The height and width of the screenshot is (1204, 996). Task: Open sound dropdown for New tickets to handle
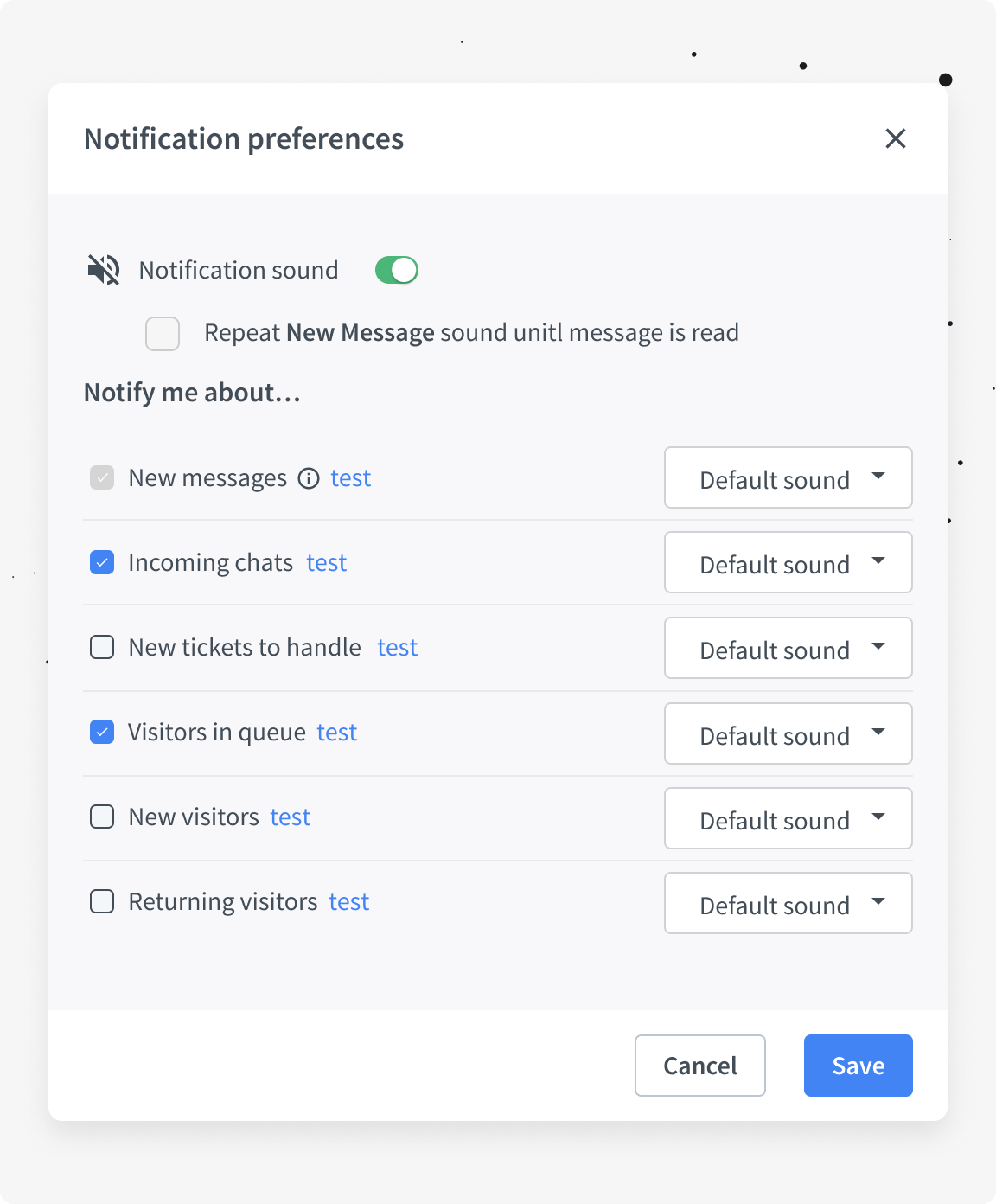[x=788, y=648]
